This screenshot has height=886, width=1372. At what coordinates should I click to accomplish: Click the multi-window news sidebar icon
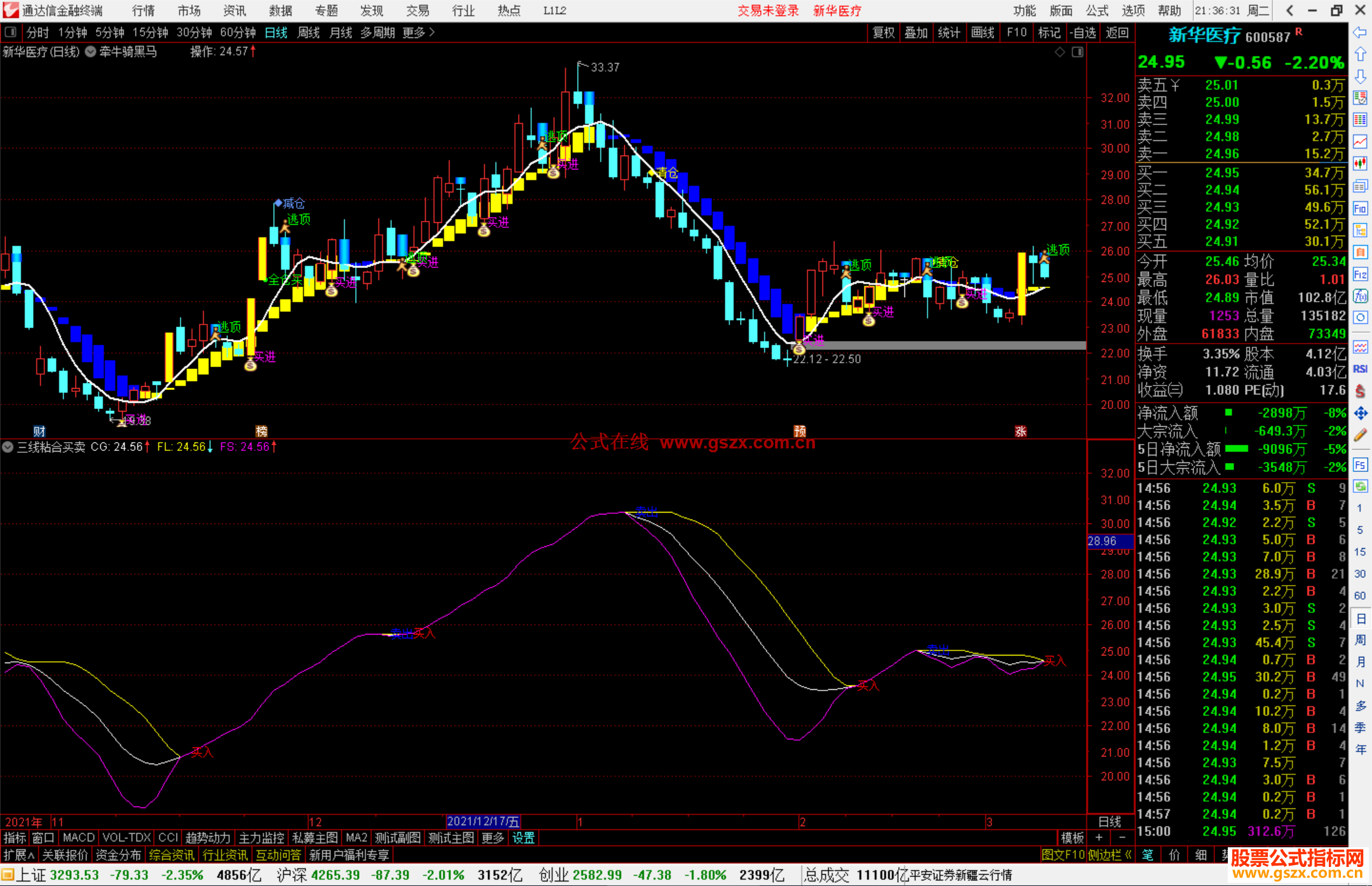(1360, 186)
